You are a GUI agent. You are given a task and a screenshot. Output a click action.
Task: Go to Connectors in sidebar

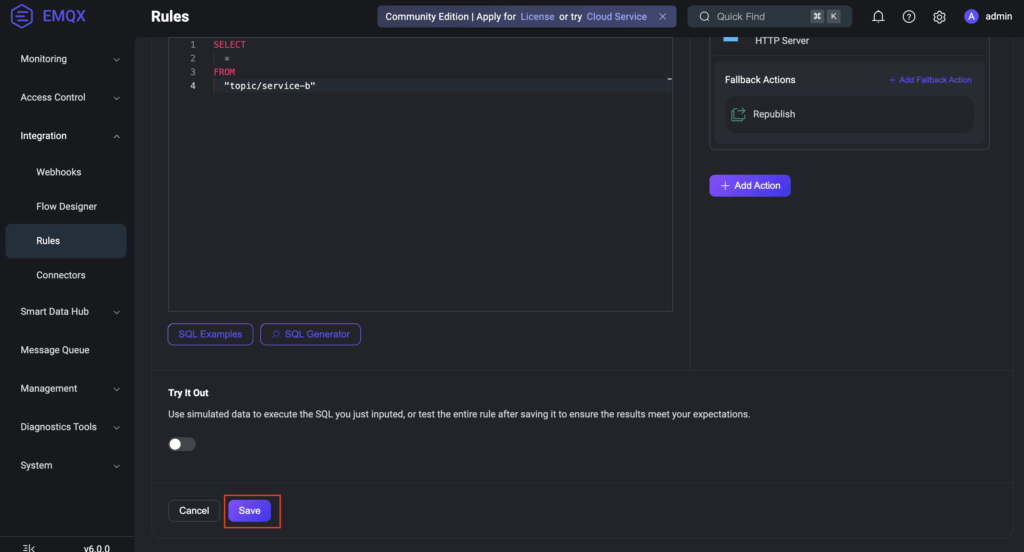pos(61,275)
